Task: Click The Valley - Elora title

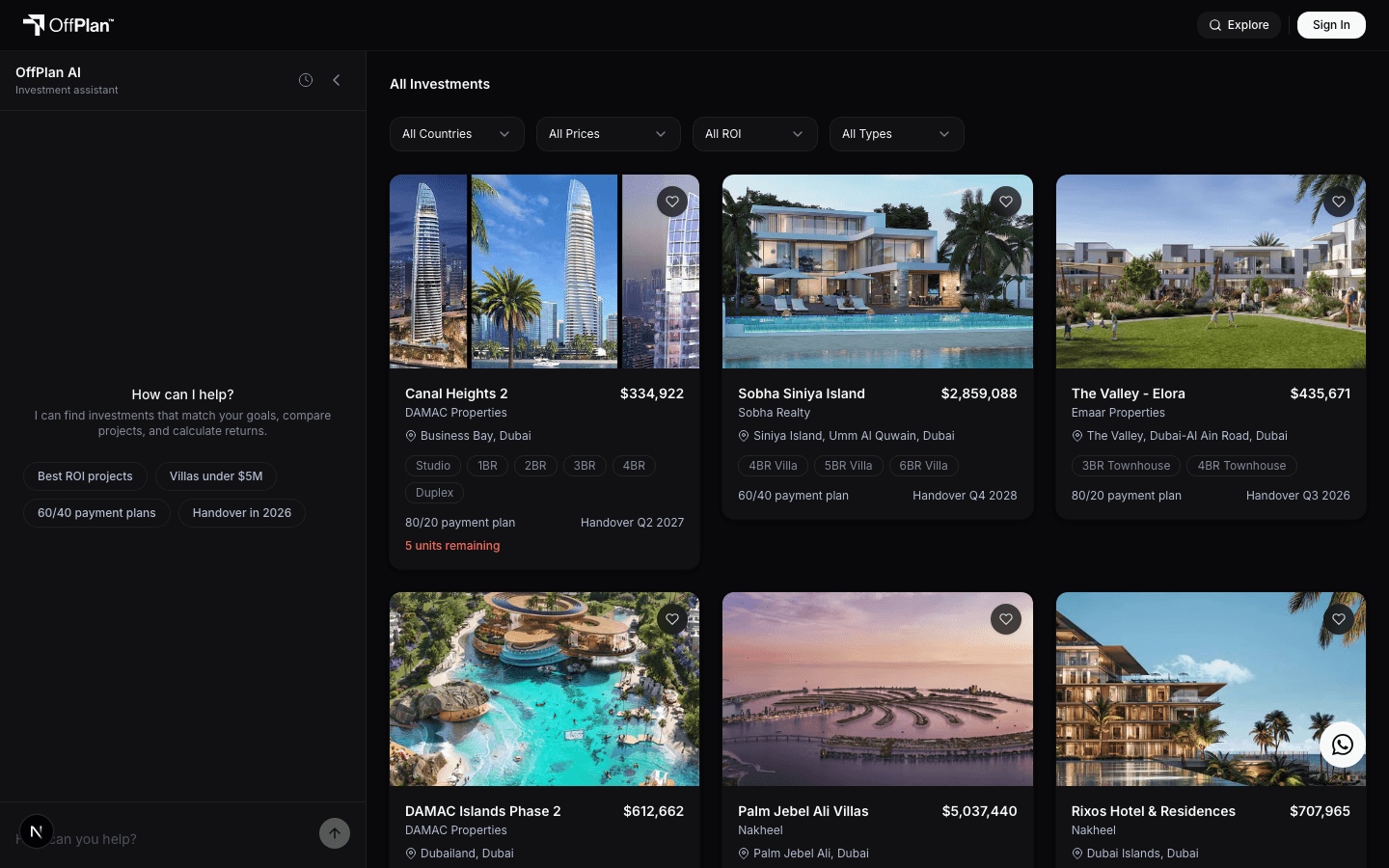Action: pyautogui.click(x=1129, y=393)
